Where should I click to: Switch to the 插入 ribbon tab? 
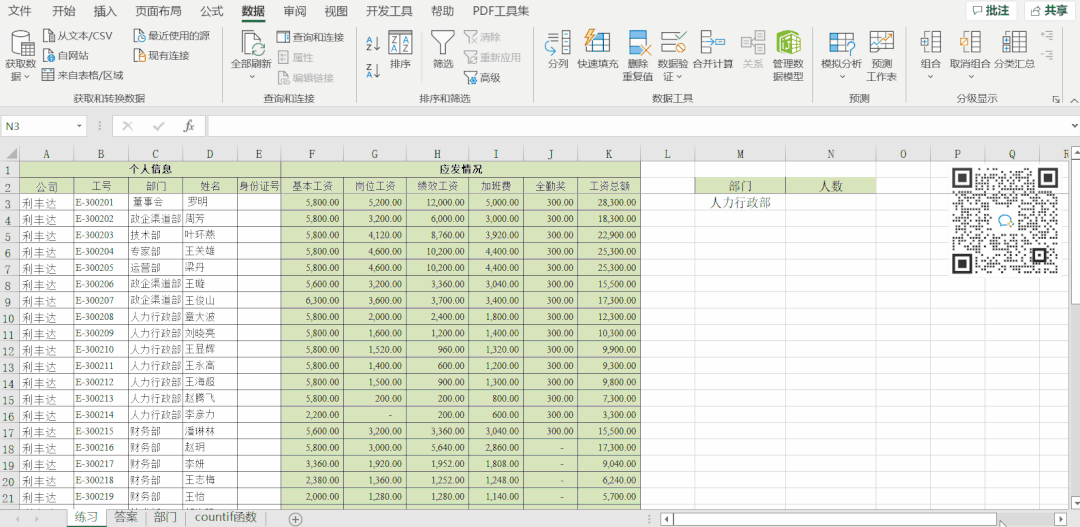[x=105, y=11]
